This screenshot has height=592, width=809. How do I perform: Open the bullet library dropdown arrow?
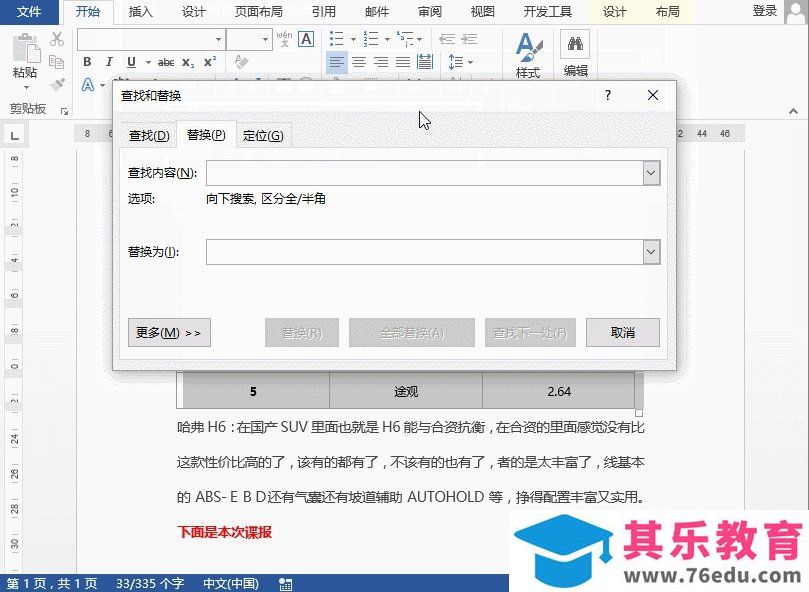pyautogui.click(x=353, y=39)
